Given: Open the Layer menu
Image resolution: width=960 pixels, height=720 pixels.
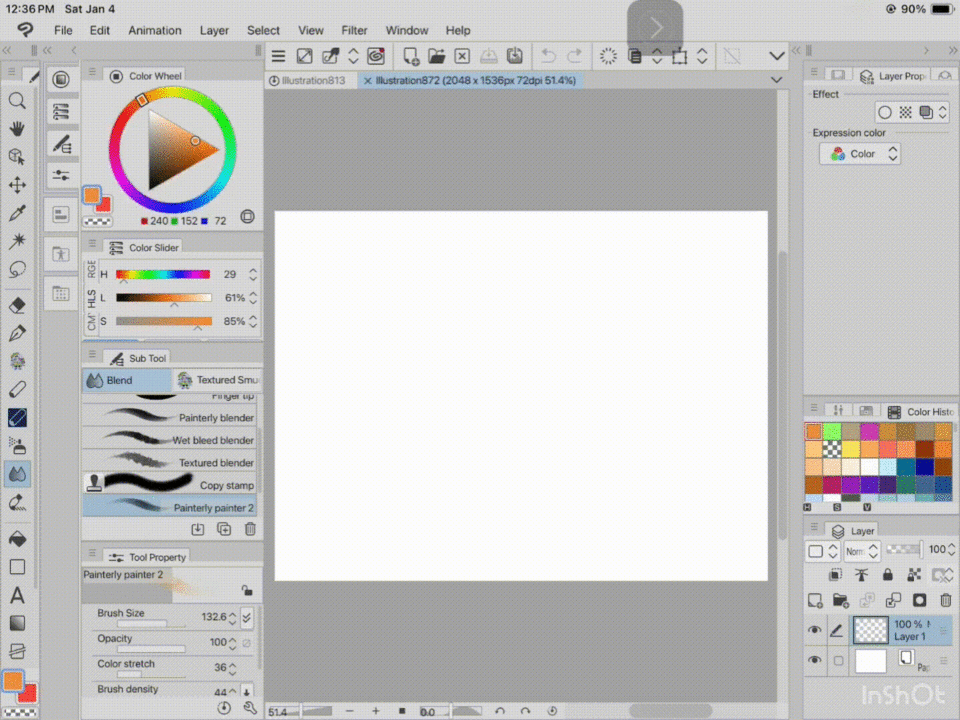Looking at the screenshot, I should [214, 31].
